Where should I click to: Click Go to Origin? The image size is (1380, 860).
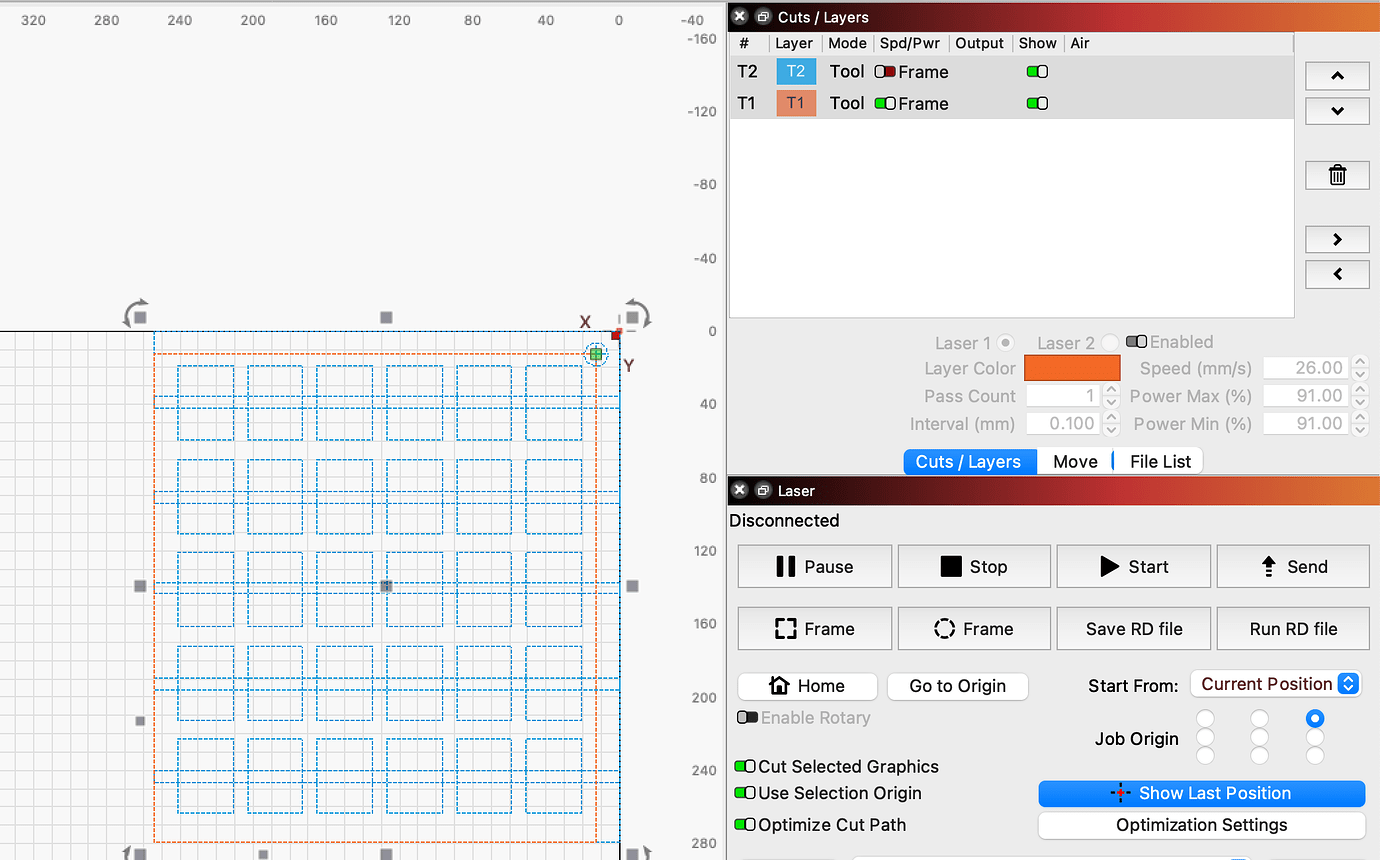[x=957, y=686]
